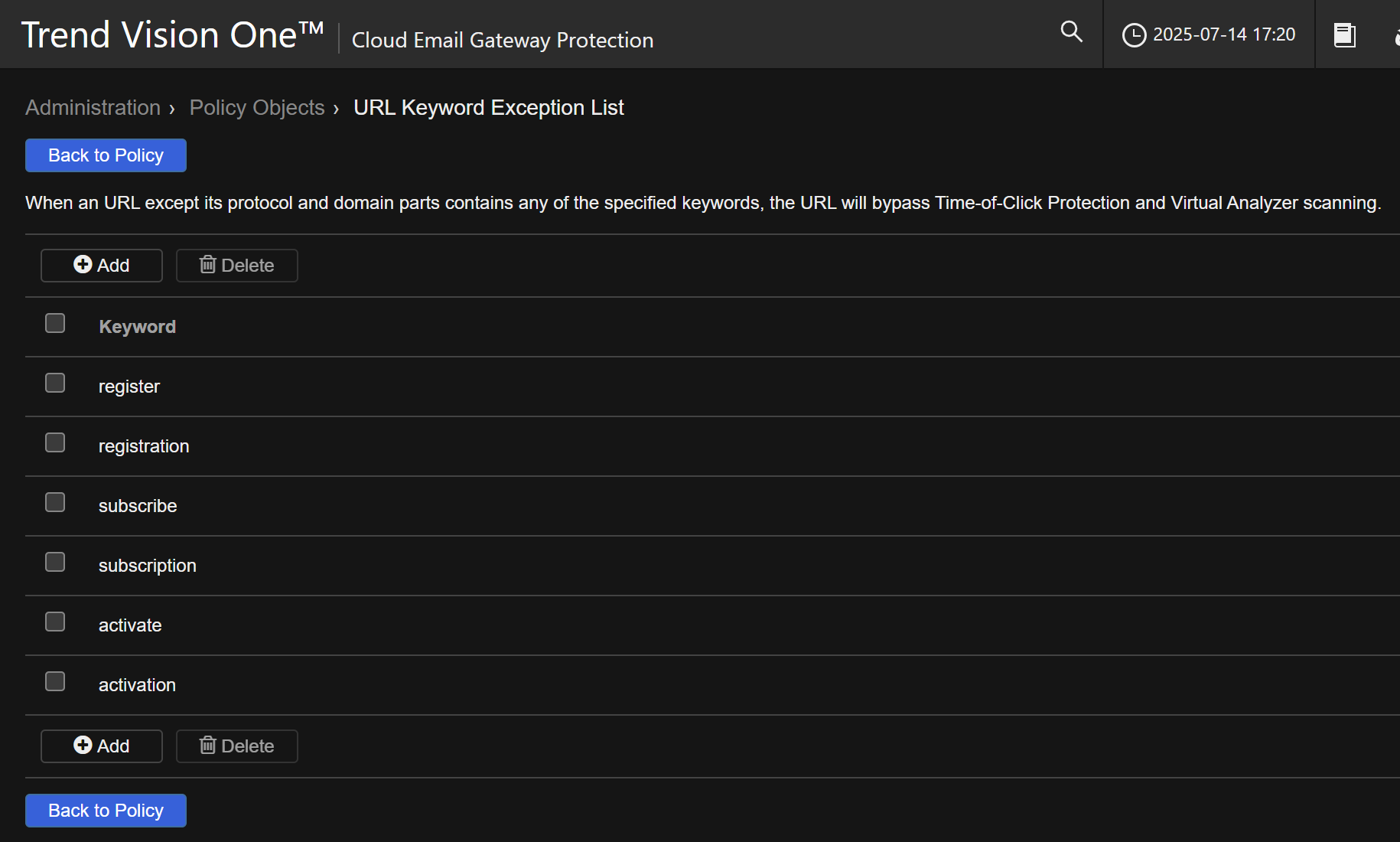Open the documentation book icon in header
This screenshot has height=842, width=1400.
[x=1344, y=35]
